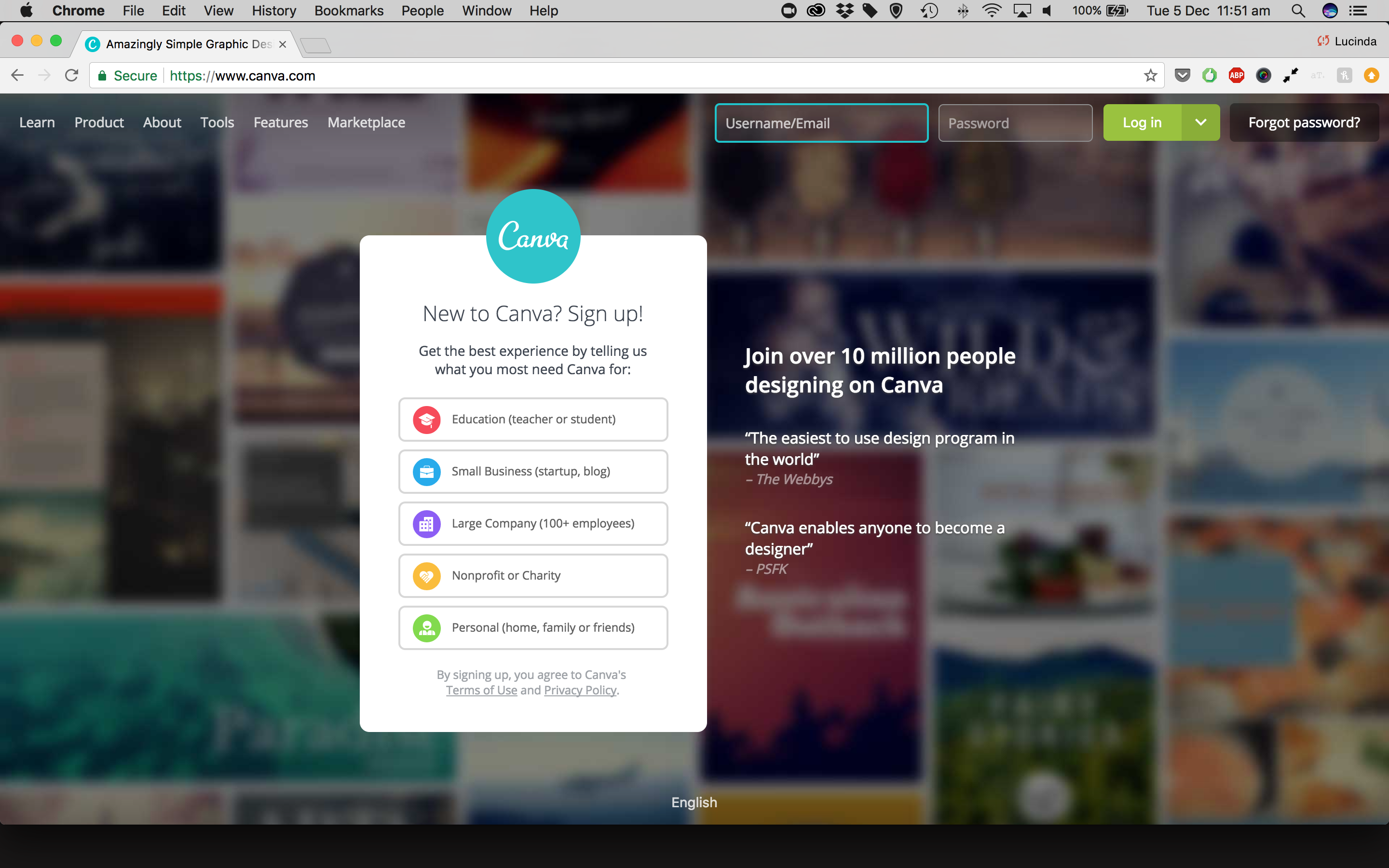Open the English language selector
1389x868 pixels.
[x=694, y=802]
